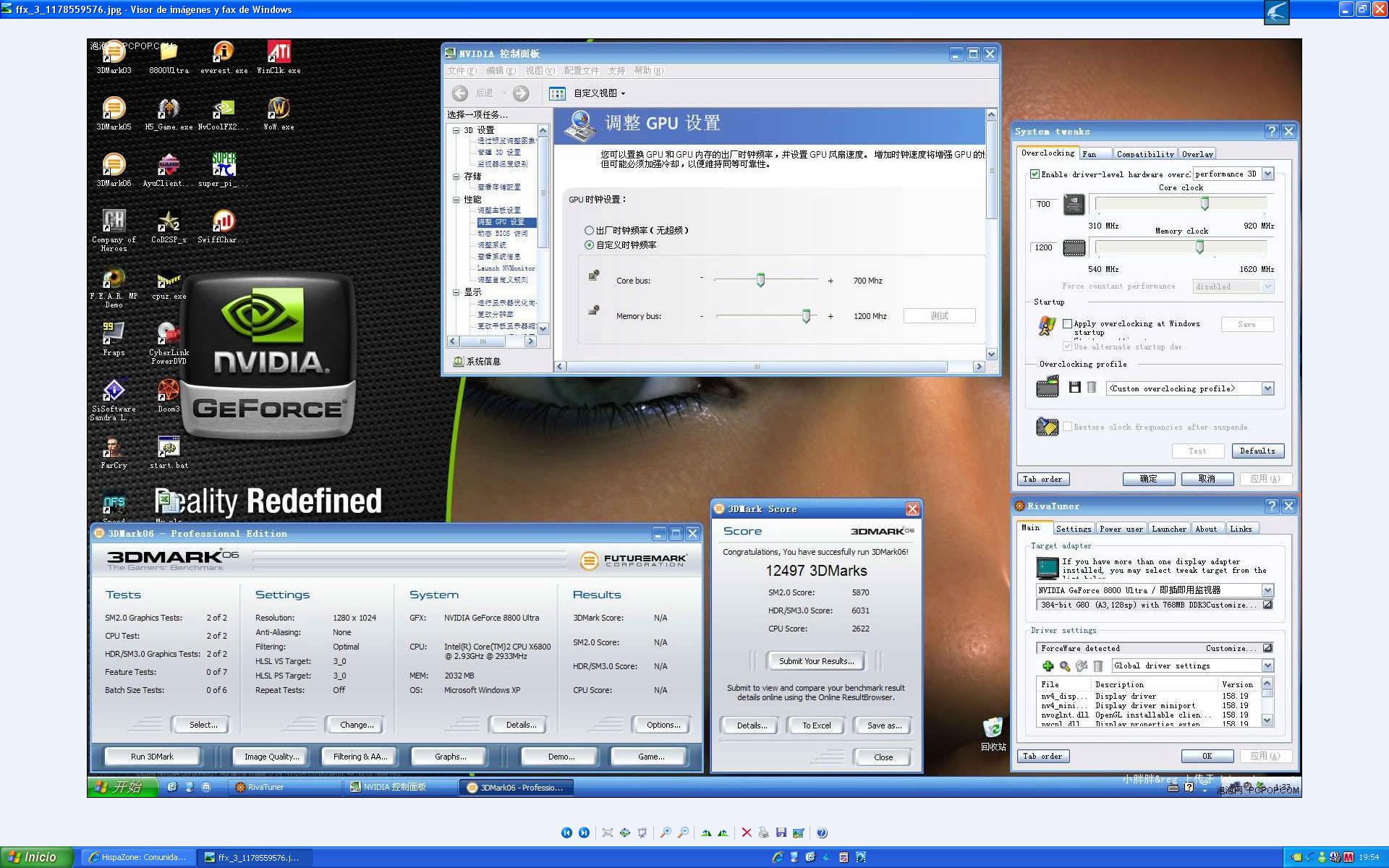This screenshot has height=868, width=1389.
Task: Click the Run 3DMark button
Action: click(x=152, y=757)
